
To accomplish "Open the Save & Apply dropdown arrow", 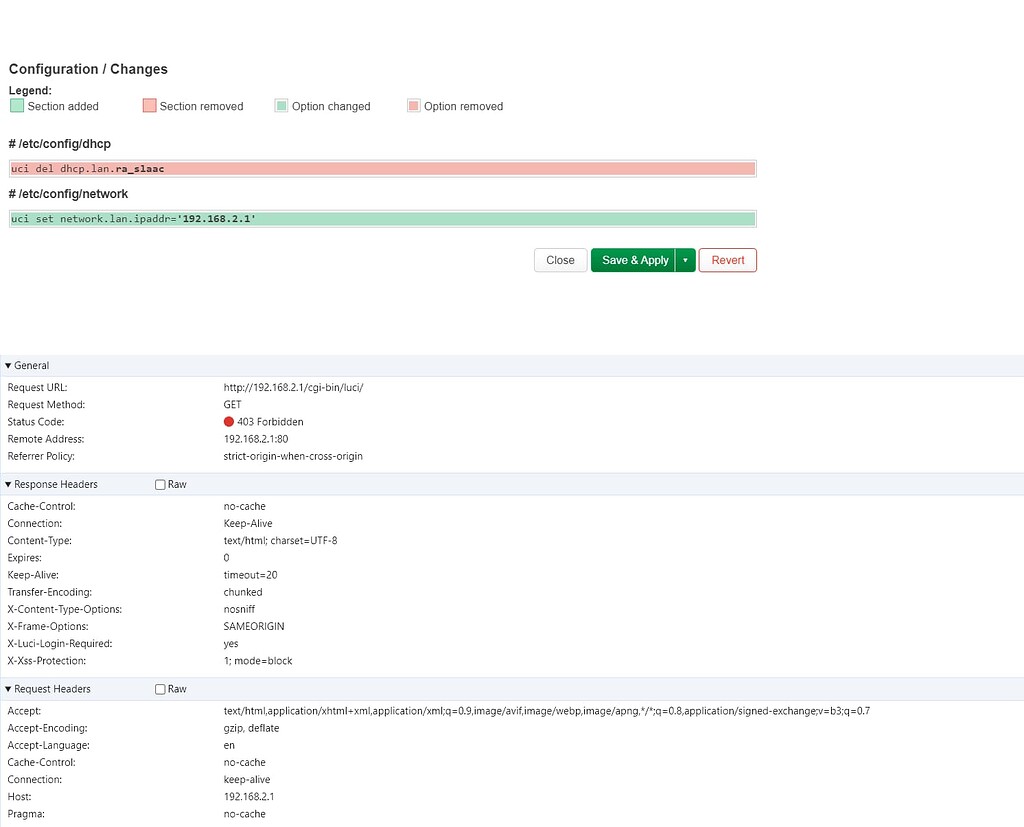I will pos(685,260).
